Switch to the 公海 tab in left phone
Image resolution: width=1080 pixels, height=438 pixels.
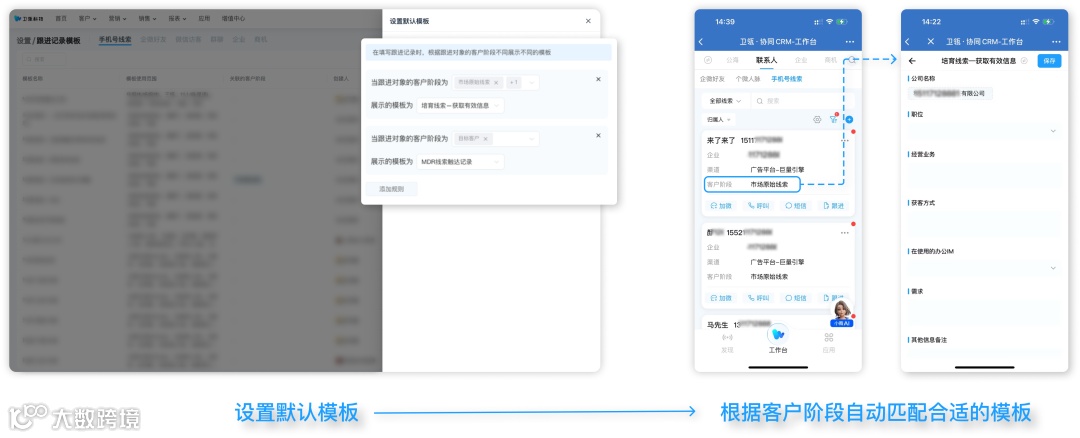(732, 61)
